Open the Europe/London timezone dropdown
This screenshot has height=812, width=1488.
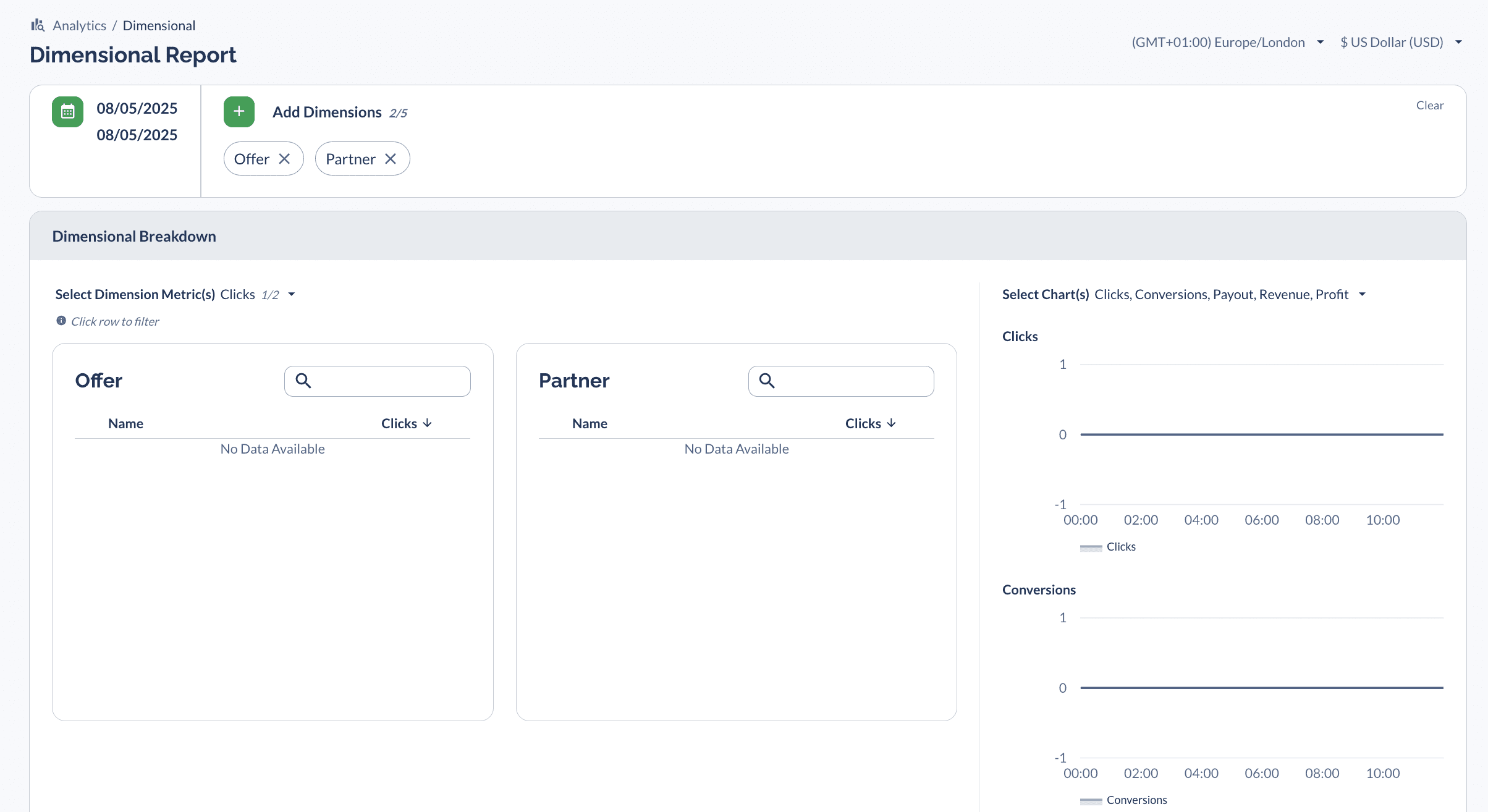click(1227, 42)
